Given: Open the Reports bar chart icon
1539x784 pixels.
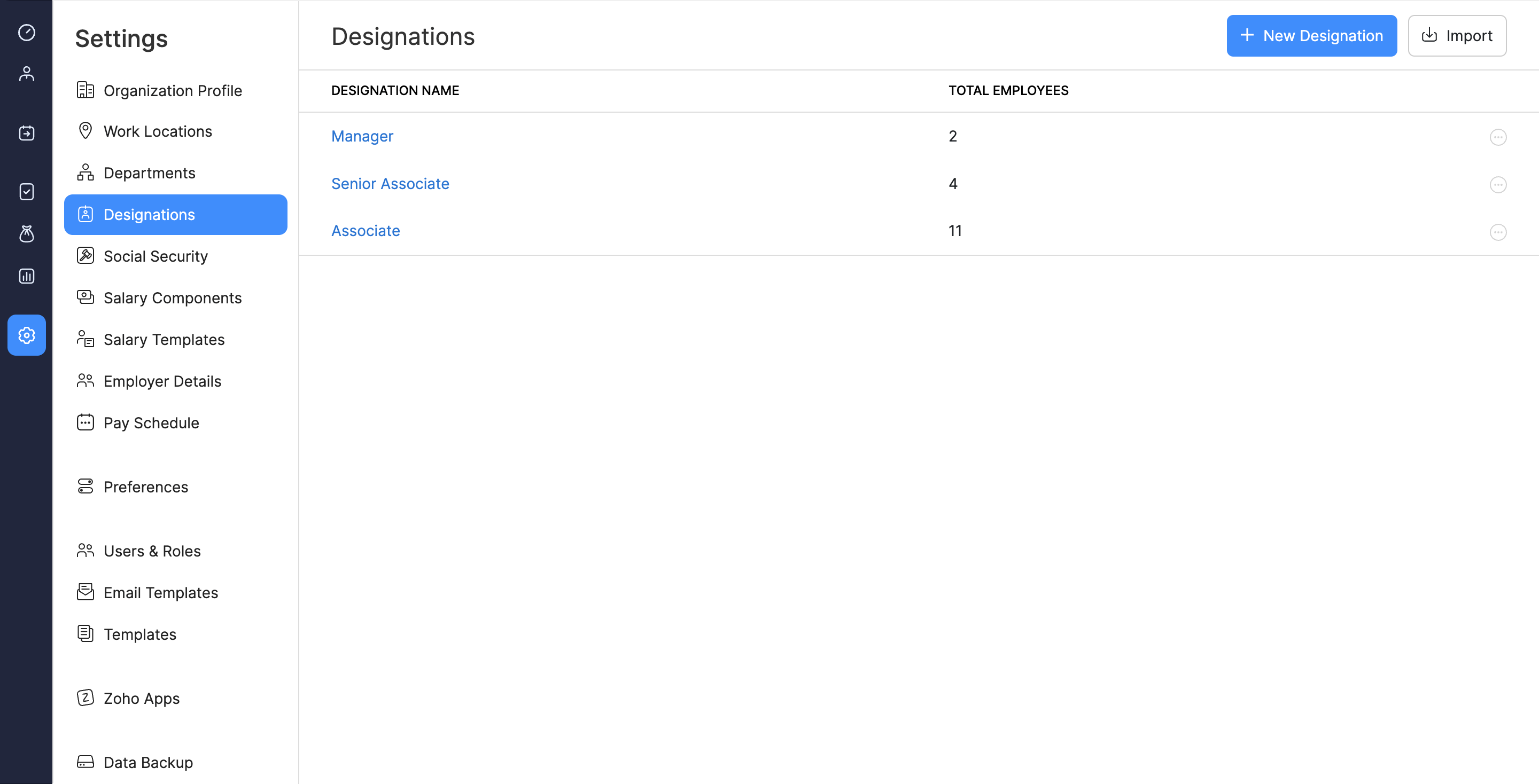Looking at the screenshot, I should 26,275.
